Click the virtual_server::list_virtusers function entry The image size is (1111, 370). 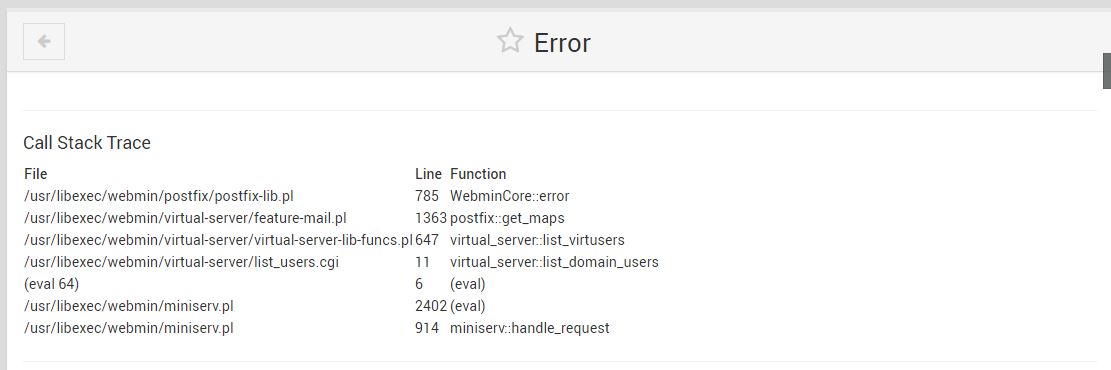(x=537, y=240)
